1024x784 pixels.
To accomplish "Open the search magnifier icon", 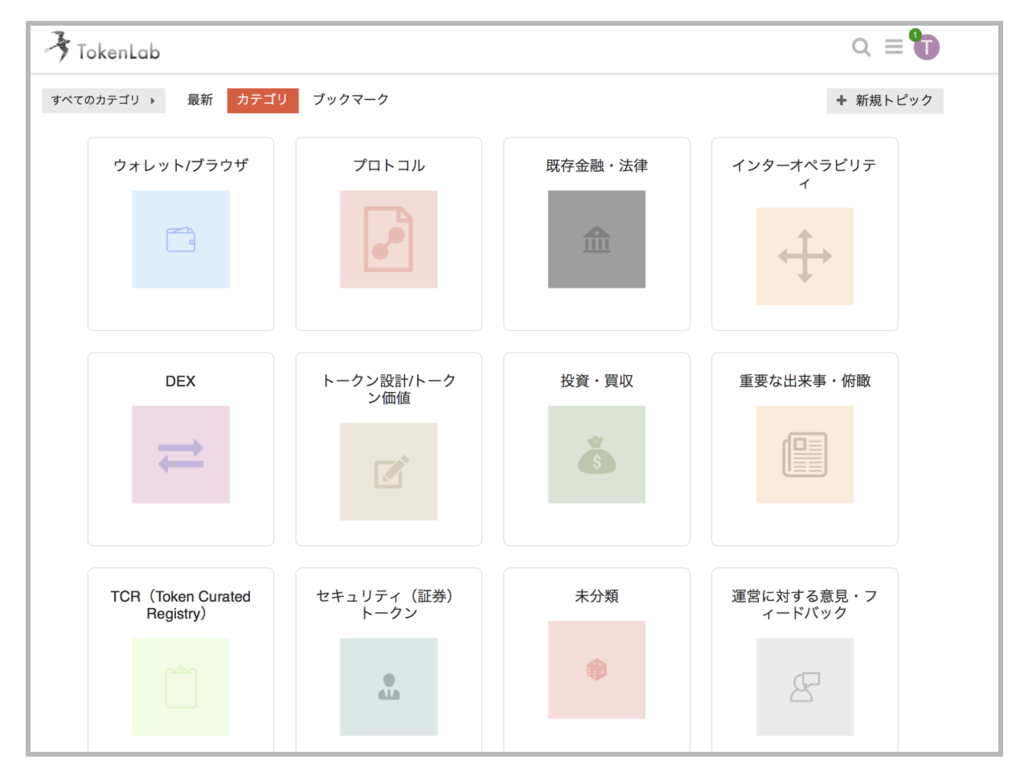I will point(861,47).
